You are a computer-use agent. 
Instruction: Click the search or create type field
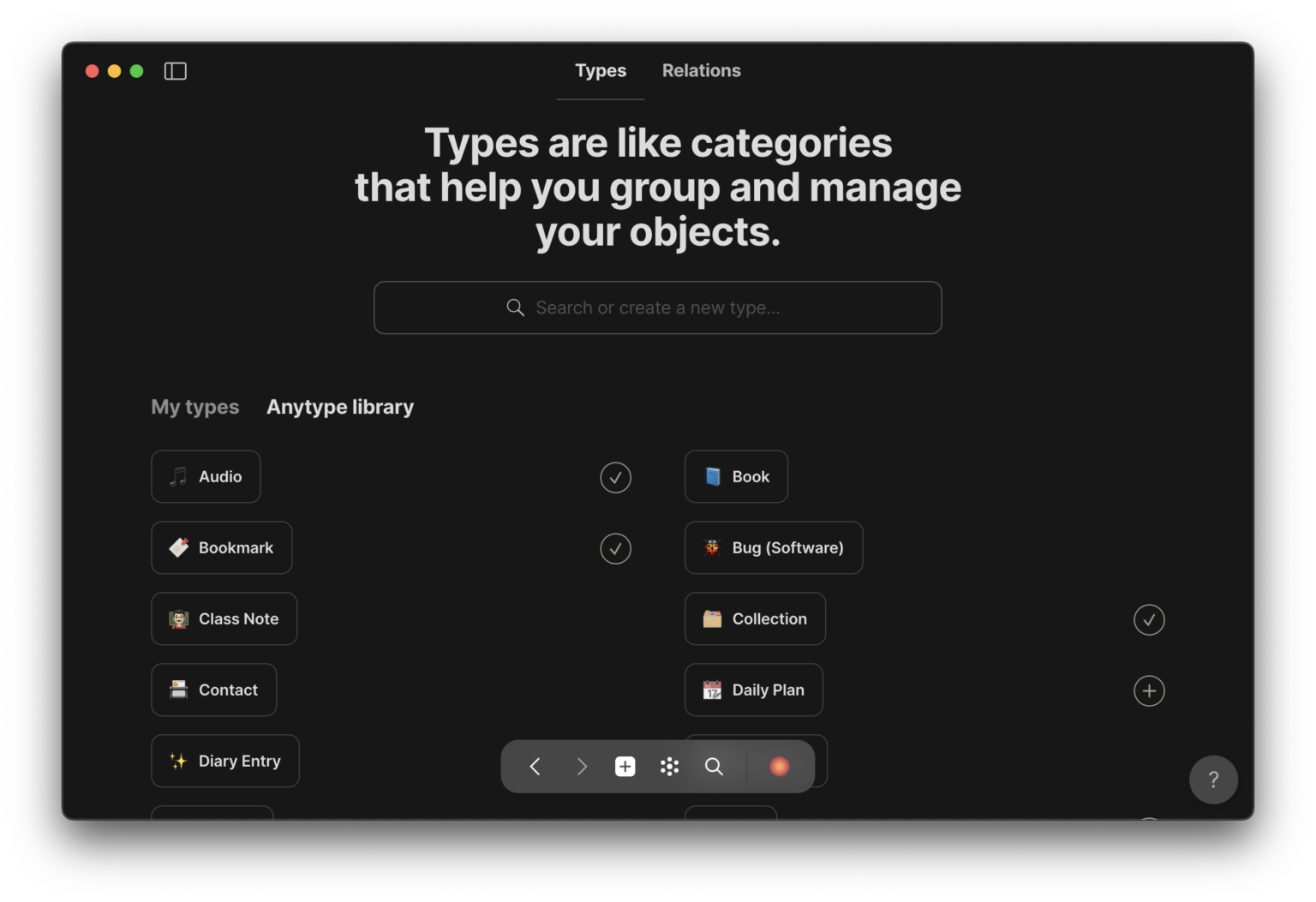coord(657,307)
